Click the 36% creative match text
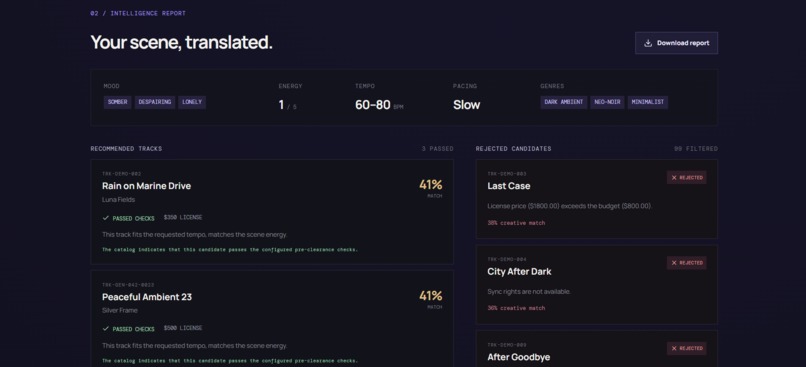Viewport: 806px width, 367px height. (516, 308)
